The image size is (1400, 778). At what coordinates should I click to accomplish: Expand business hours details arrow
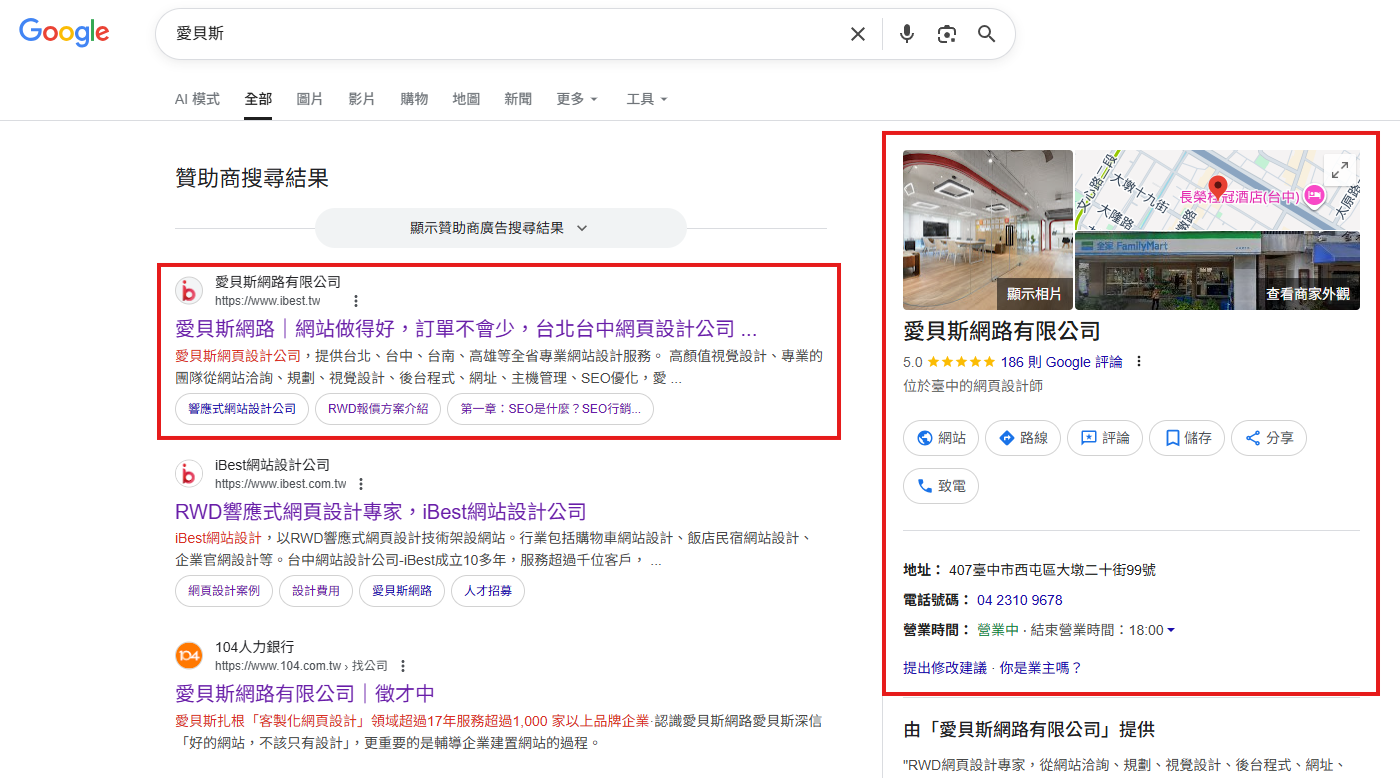pyautogui.click(x=1171, y=630)
